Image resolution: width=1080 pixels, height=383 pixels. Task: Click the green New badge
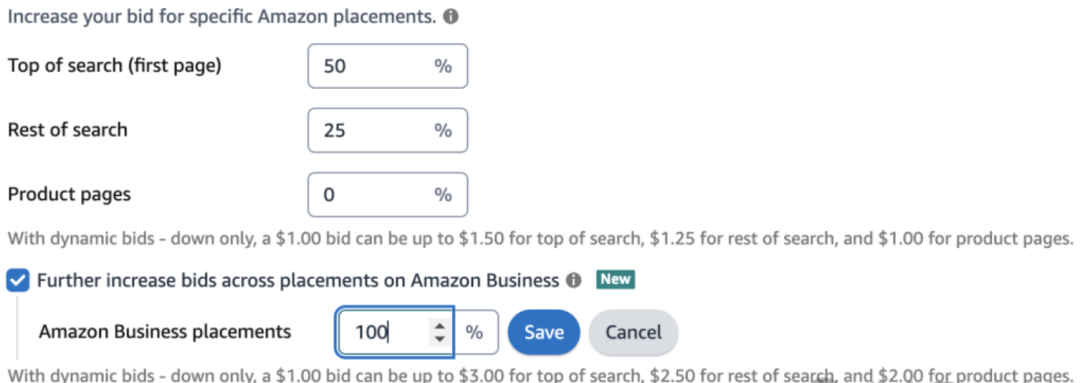[615, 280]
